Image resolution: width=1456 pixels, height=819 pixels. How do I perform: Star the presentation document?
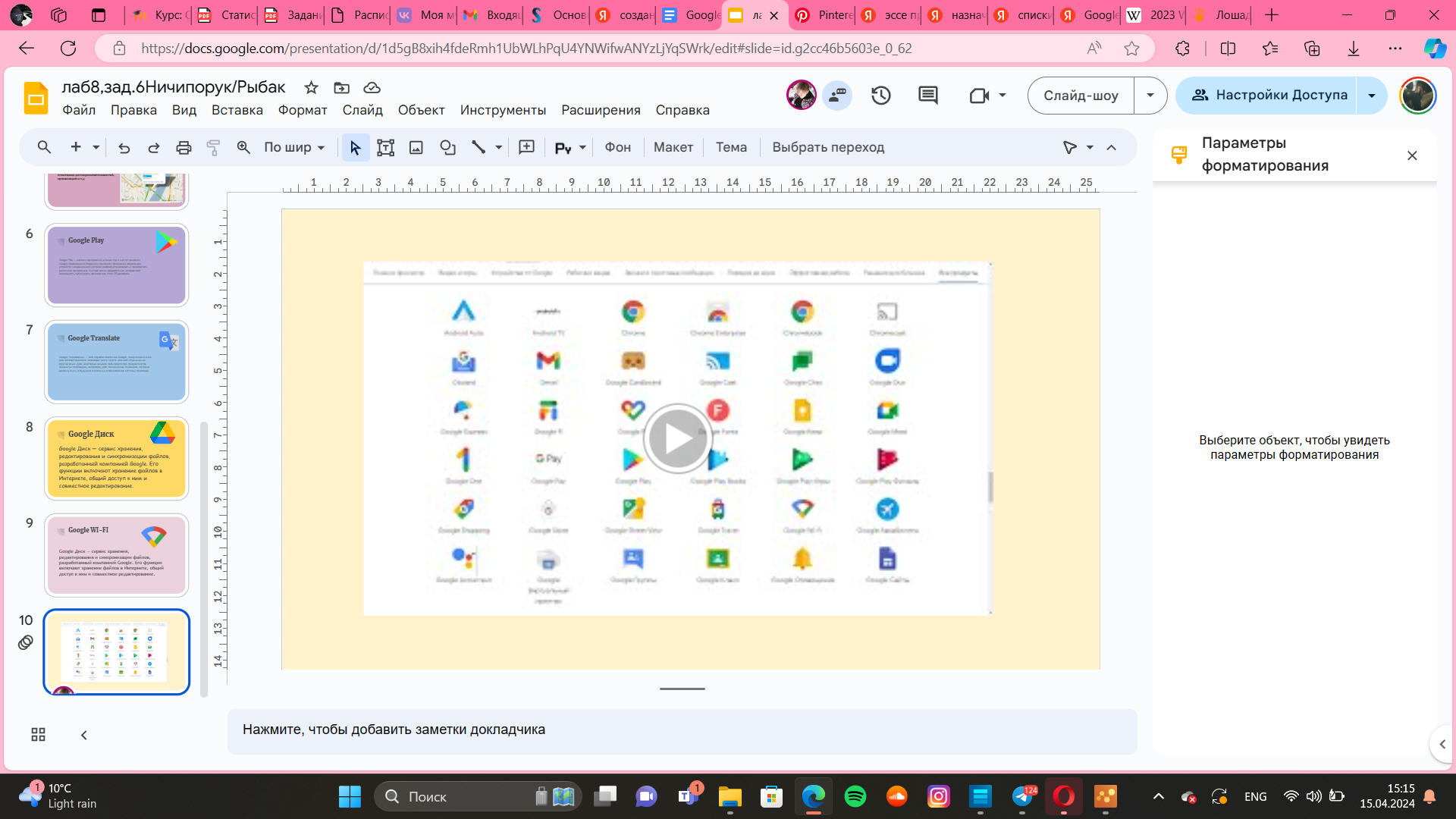[x=311, y=87]
